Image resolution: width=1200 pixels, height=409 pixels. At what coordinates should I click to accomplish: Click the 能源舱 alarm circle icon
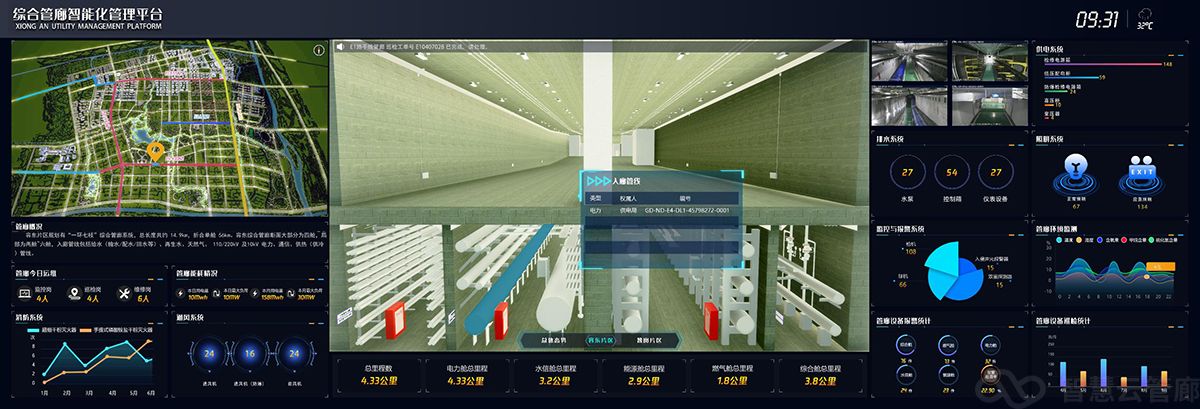tap(948, 375)
